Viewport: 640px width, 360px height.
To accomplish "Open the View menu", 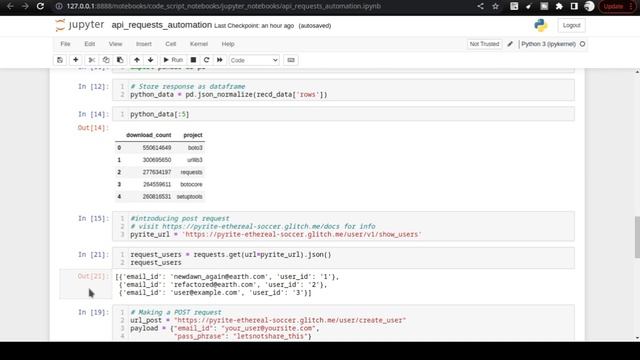I will click(116, 44).
